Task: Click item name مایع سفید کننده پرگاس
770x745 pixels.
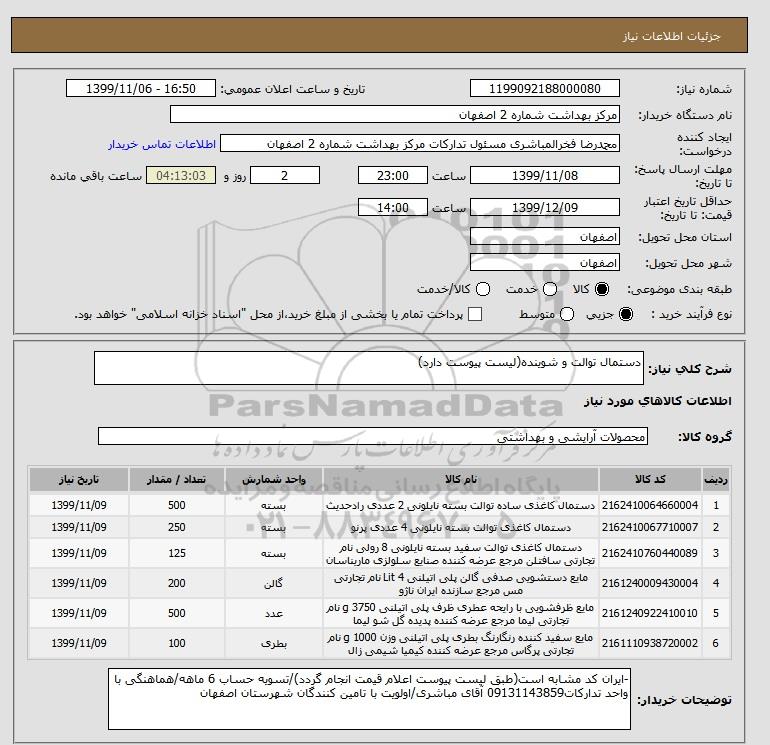Action: 461,643
